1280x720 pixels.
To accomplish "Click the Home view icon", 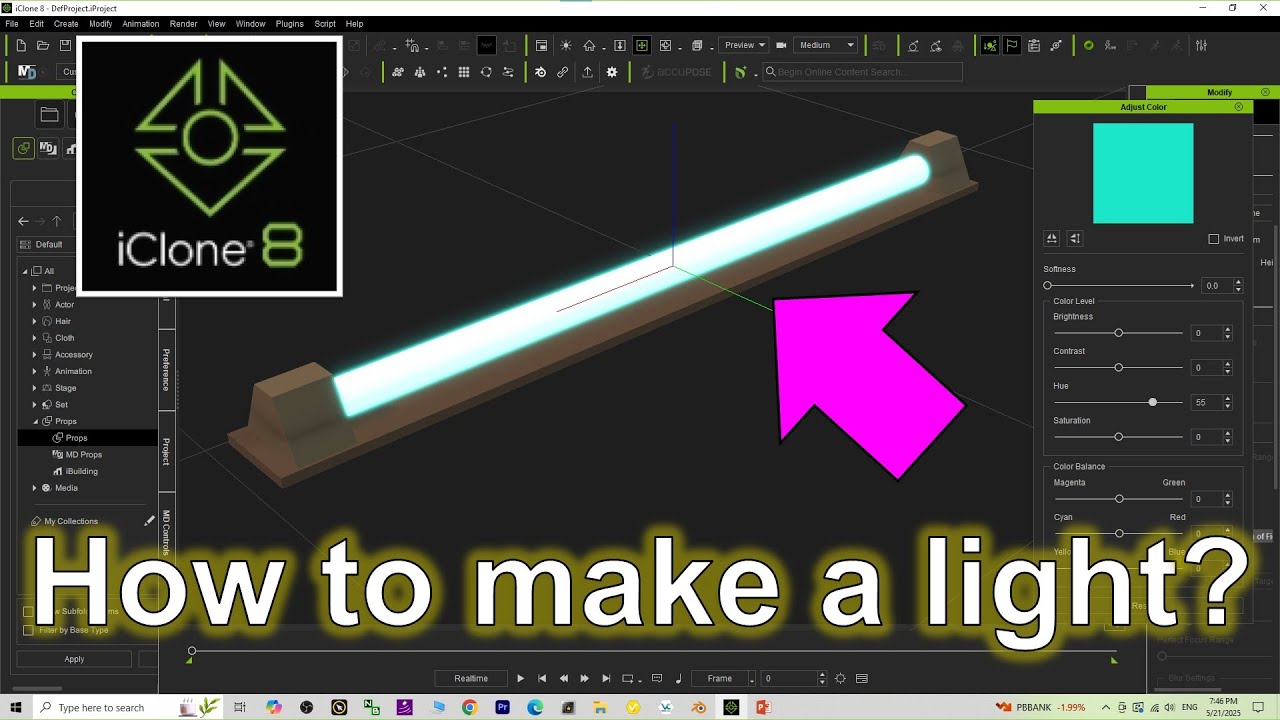I will (x=590, y=45).
